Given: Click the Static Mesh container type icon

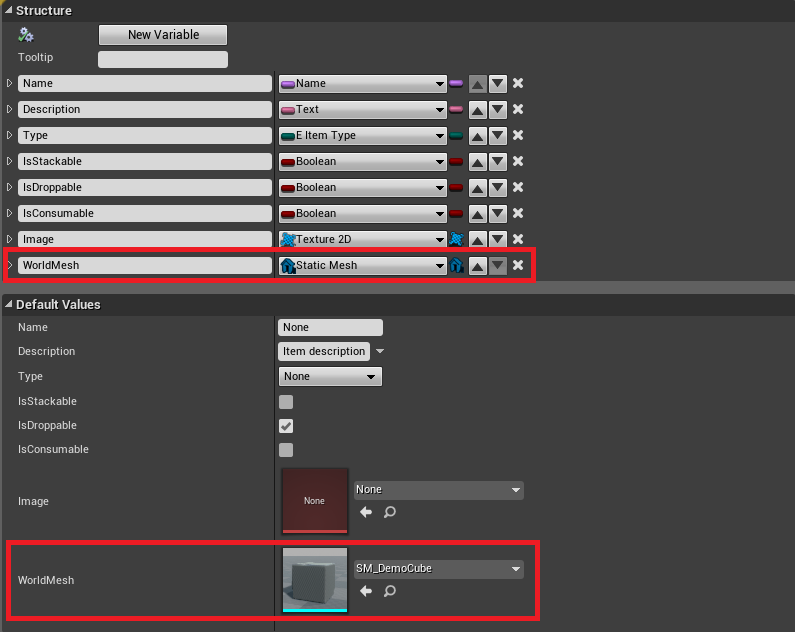Looking at the screenshot, I should (x=456, y=266).
